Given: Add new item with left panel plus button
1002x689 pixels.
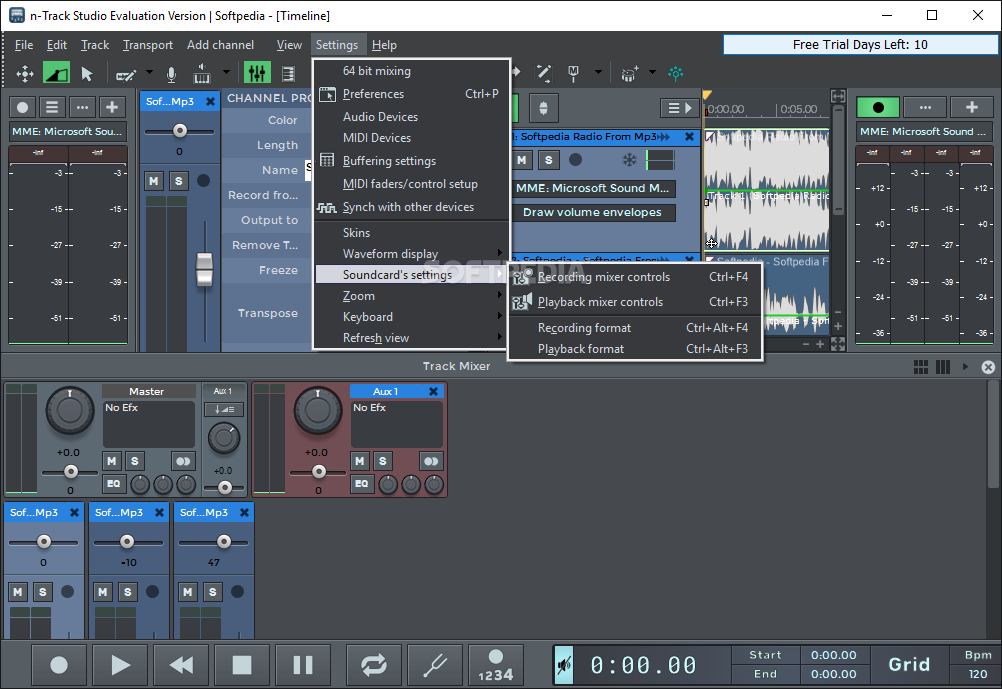Looking at the screenshot, I should point(112,107).
